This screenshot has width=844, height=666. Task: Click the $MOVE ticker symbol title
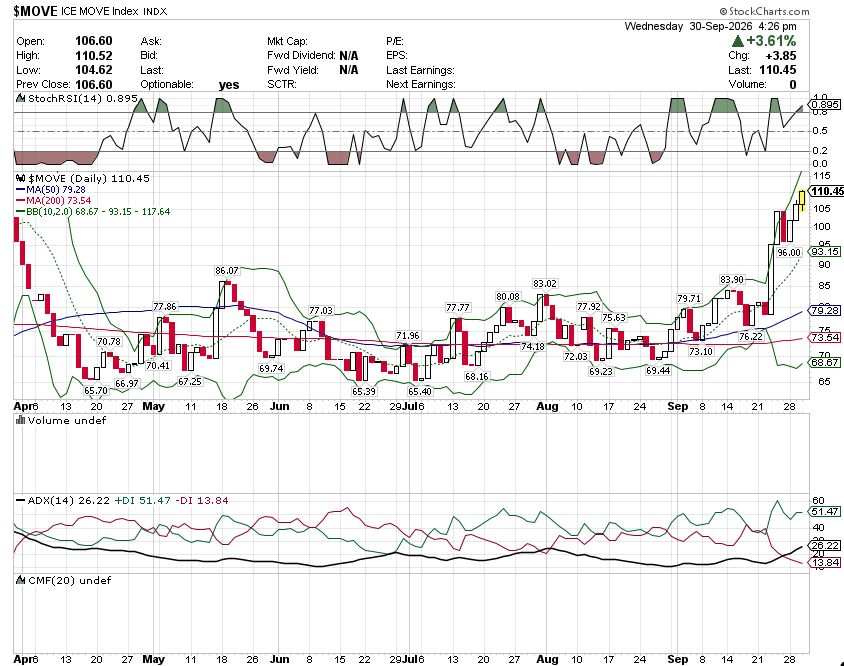35,11
